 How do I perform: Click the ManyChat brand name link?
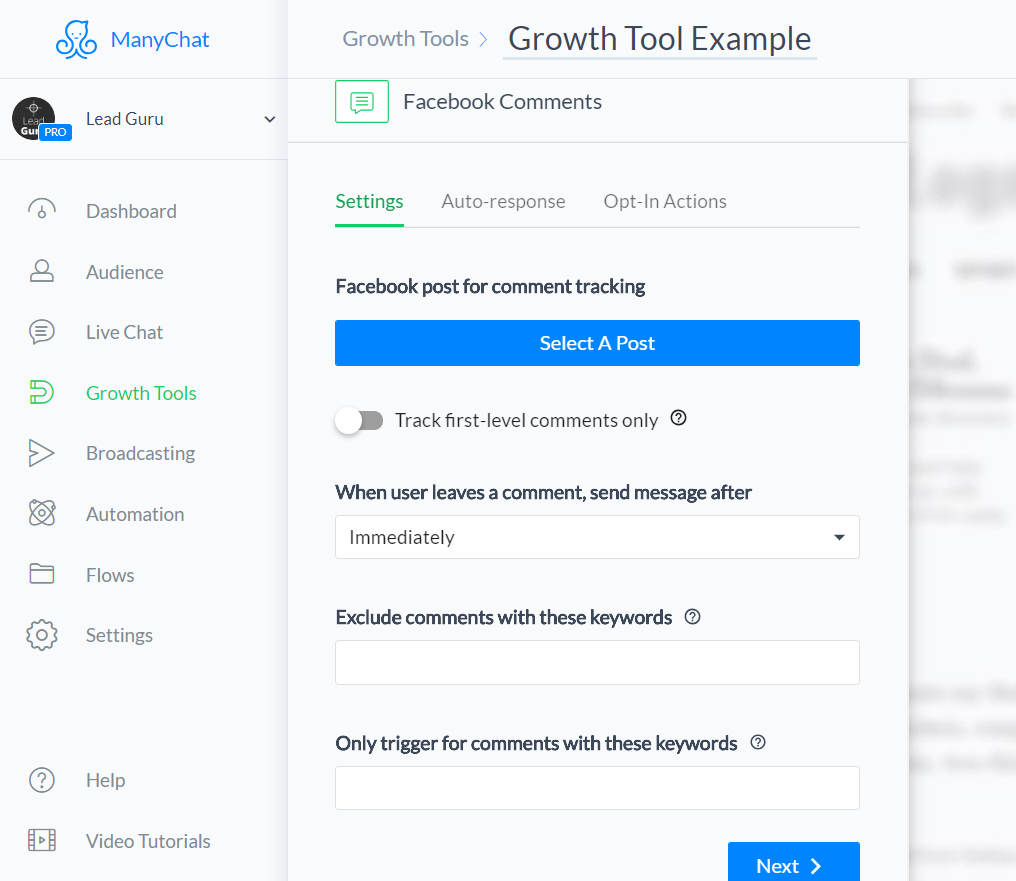[x=160, y=40]
